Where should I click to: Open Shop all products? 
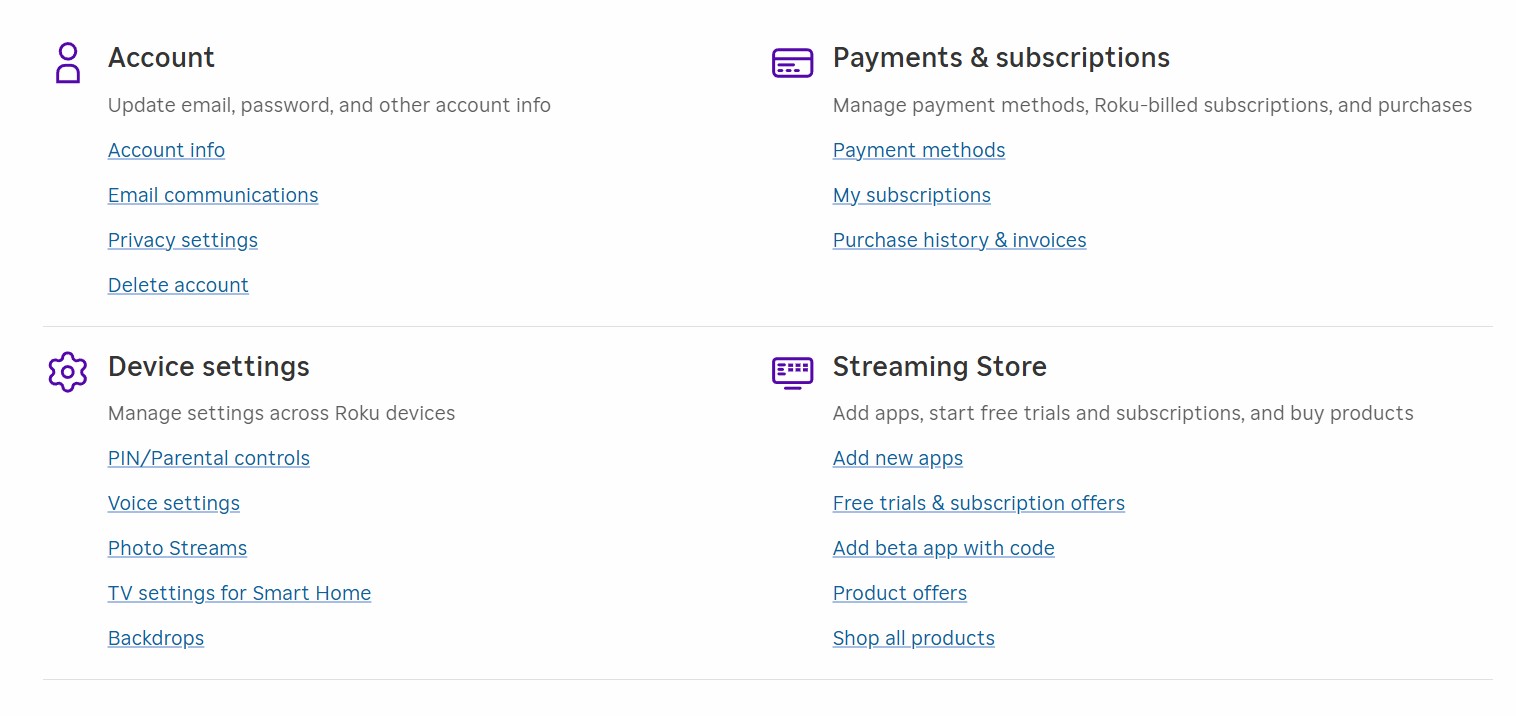[x=914, y=638]
